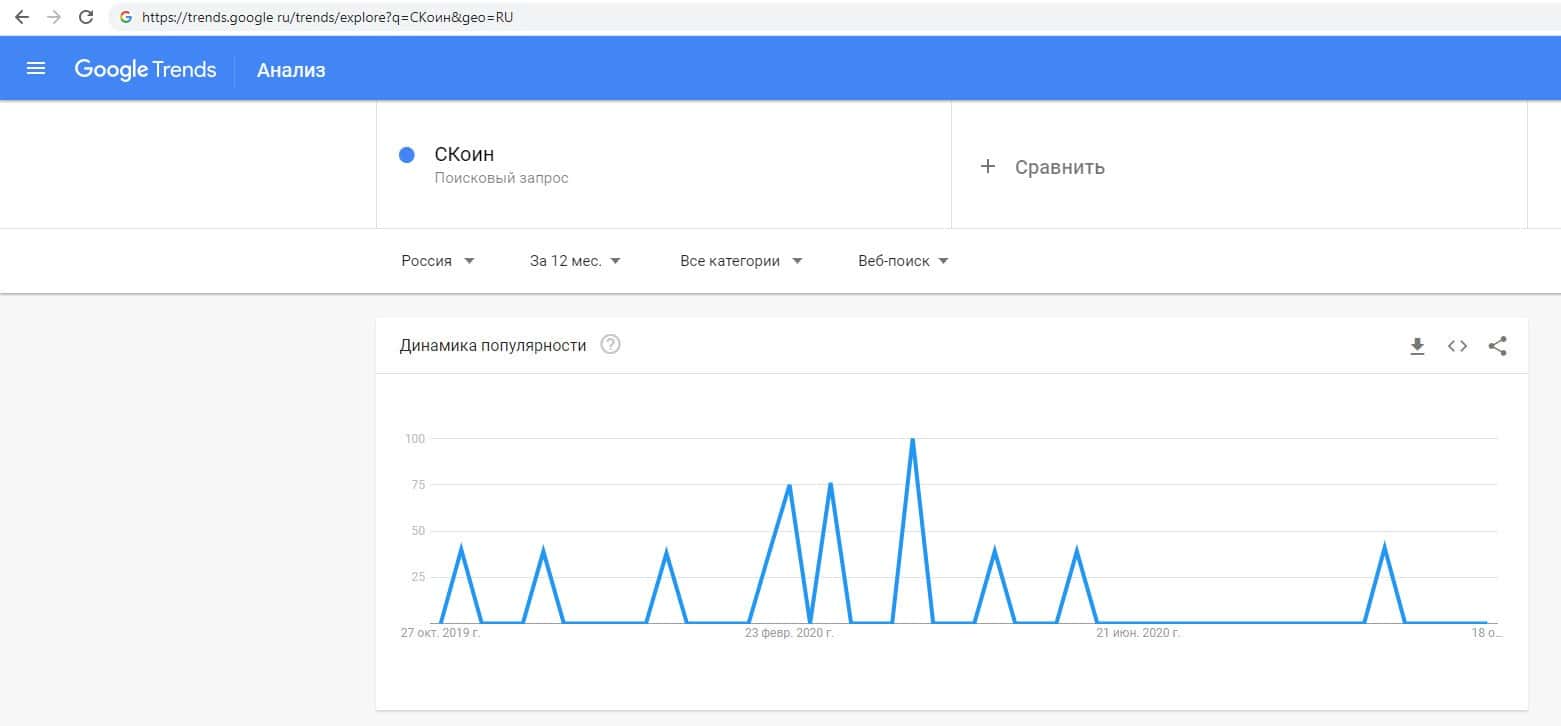Expand the Все категории dropdown

pyautogui.click(x=741, y=261)
